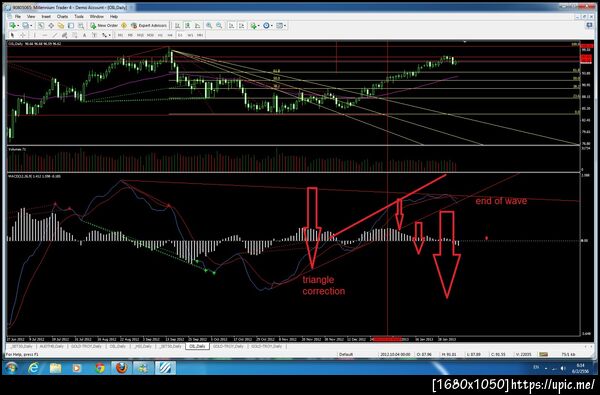
Task: Open the Windows Start button
Action: [11, 368]
